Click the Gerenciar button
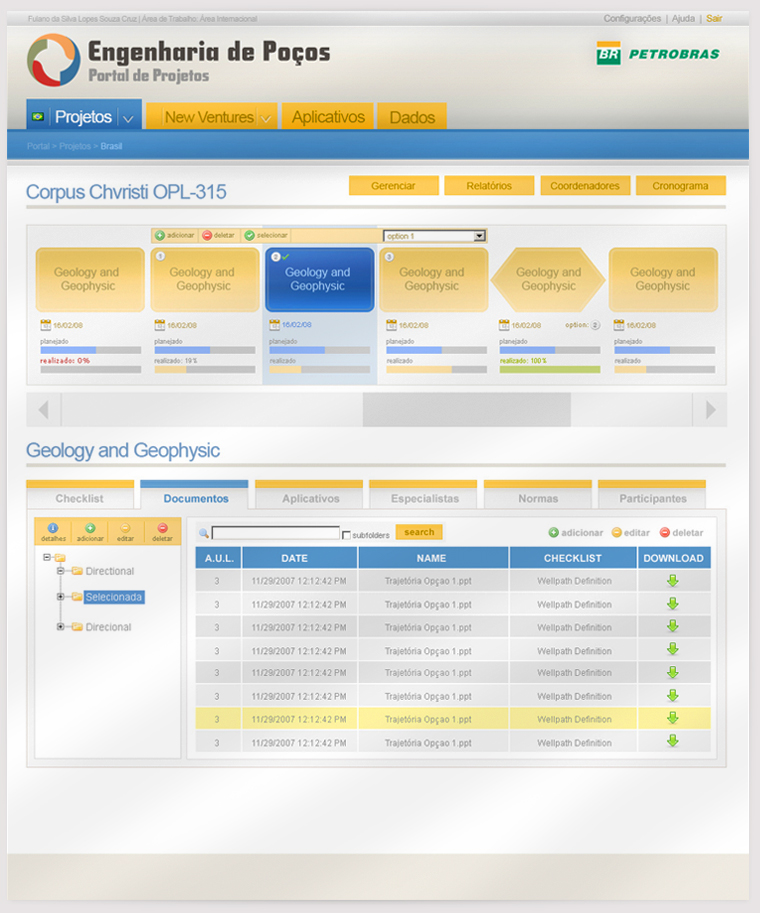 (394, 186)
